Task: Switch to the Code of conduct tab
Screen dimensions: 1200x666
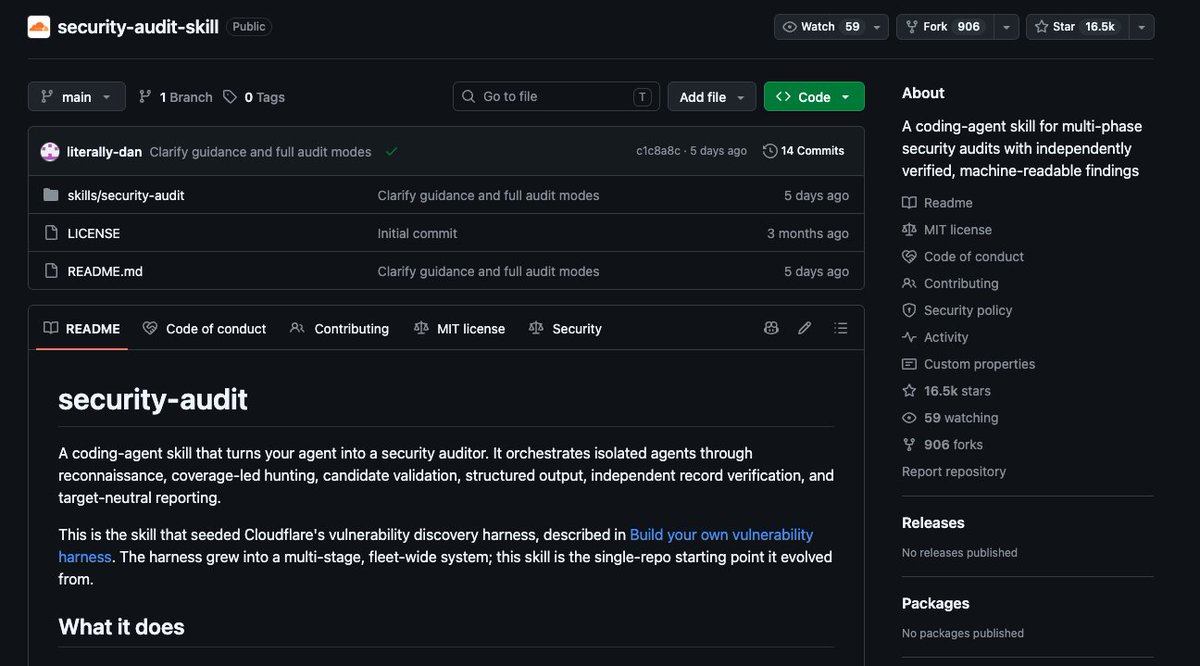Action: (204, 328)
